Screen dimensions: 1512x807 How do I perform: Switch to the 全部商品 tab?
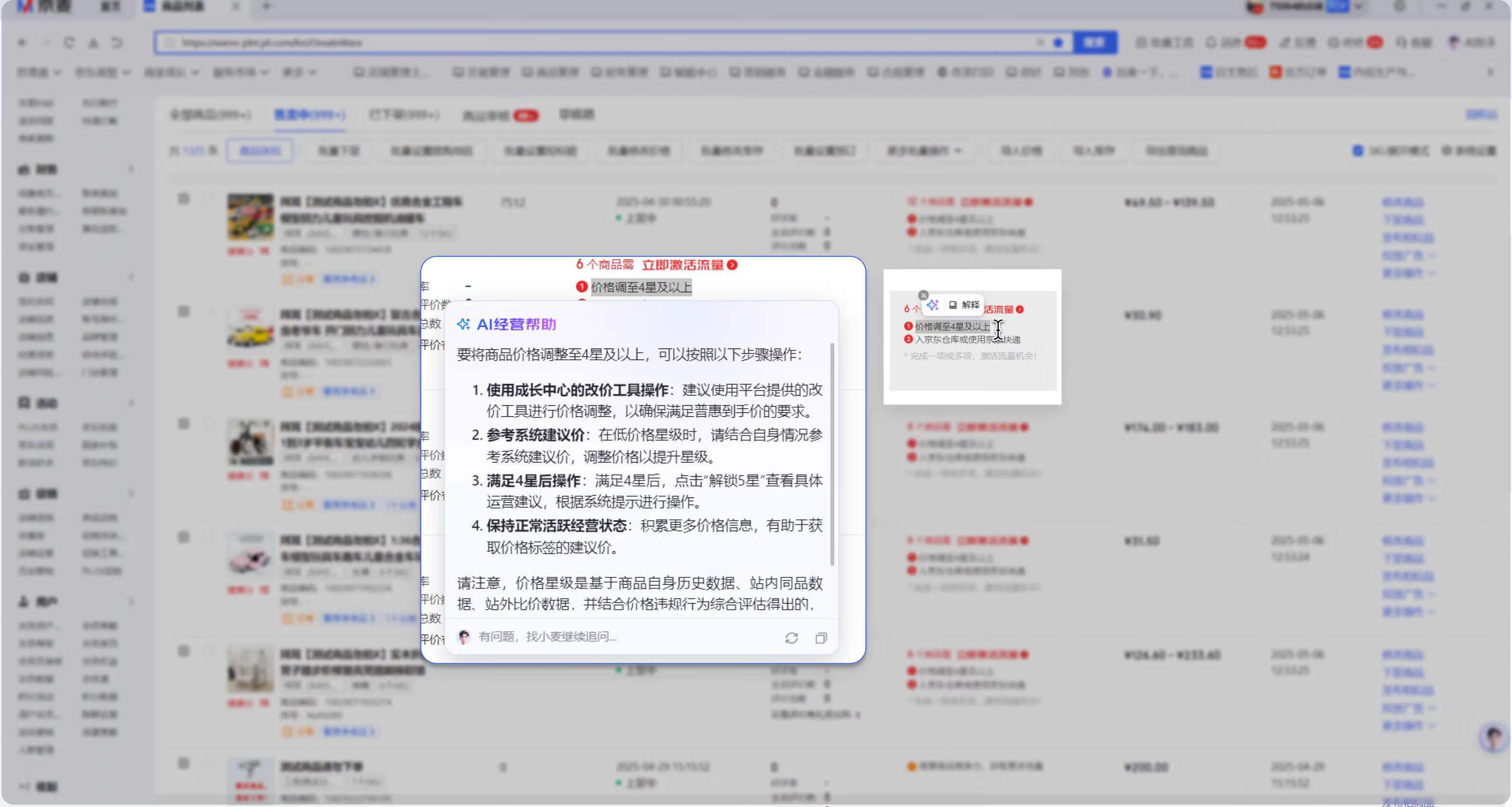tap(210, 115)
